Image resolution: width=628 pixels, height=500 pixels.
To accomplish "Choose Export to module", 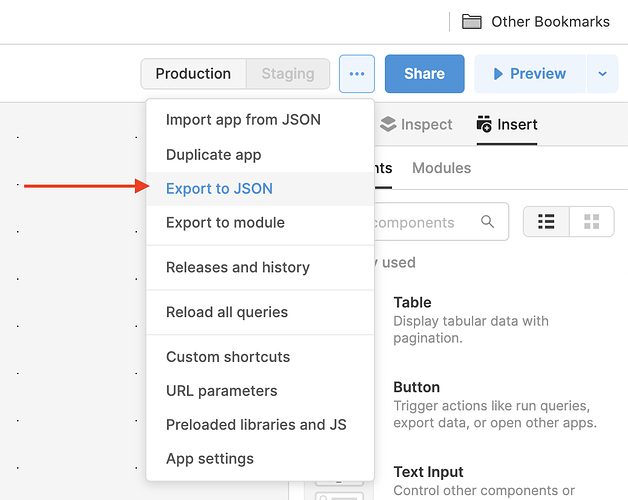I will pos(225,222).
